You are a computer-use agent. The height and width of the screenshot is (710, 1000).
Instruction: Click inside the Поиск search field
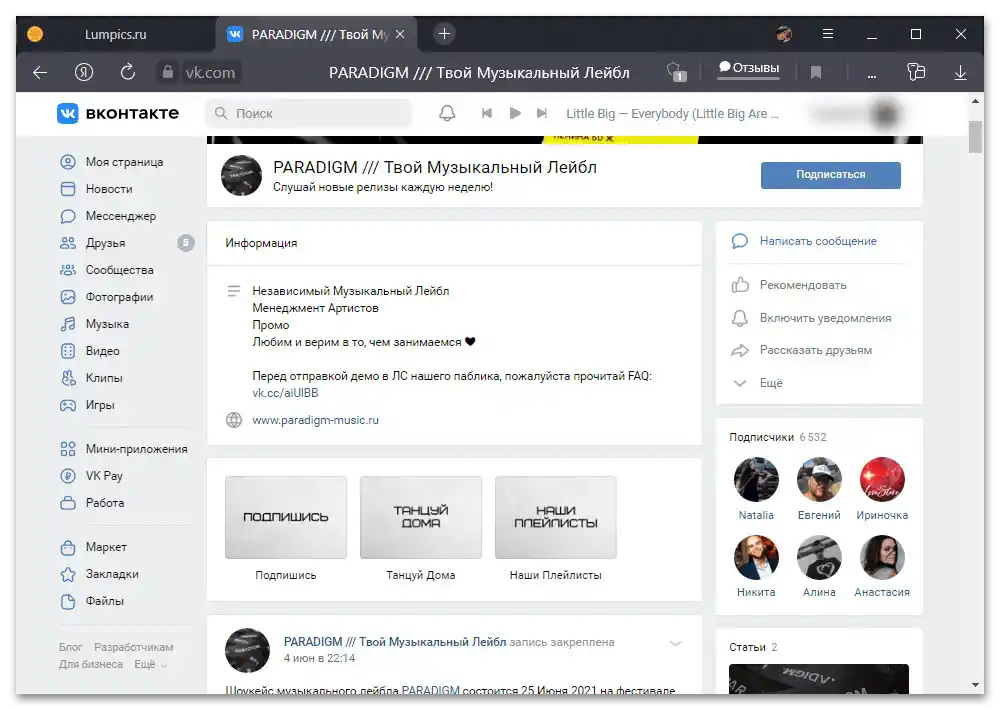coord(309,114)
